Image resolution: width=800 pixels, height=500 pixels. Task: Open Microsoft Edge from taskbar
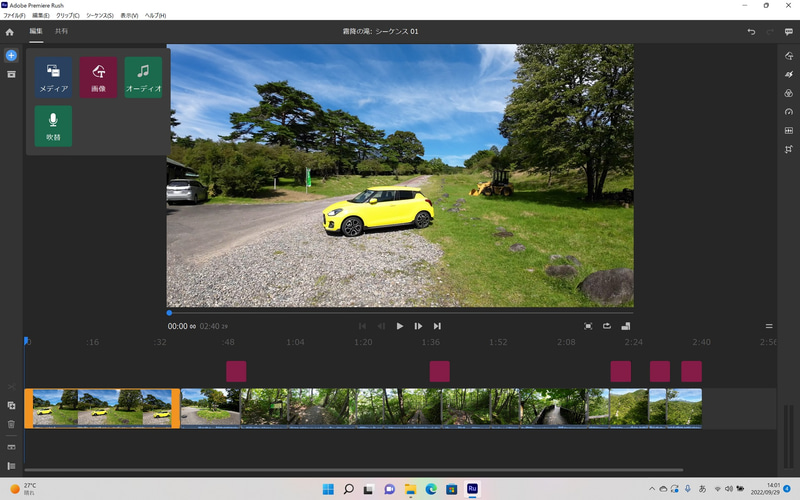431,489
